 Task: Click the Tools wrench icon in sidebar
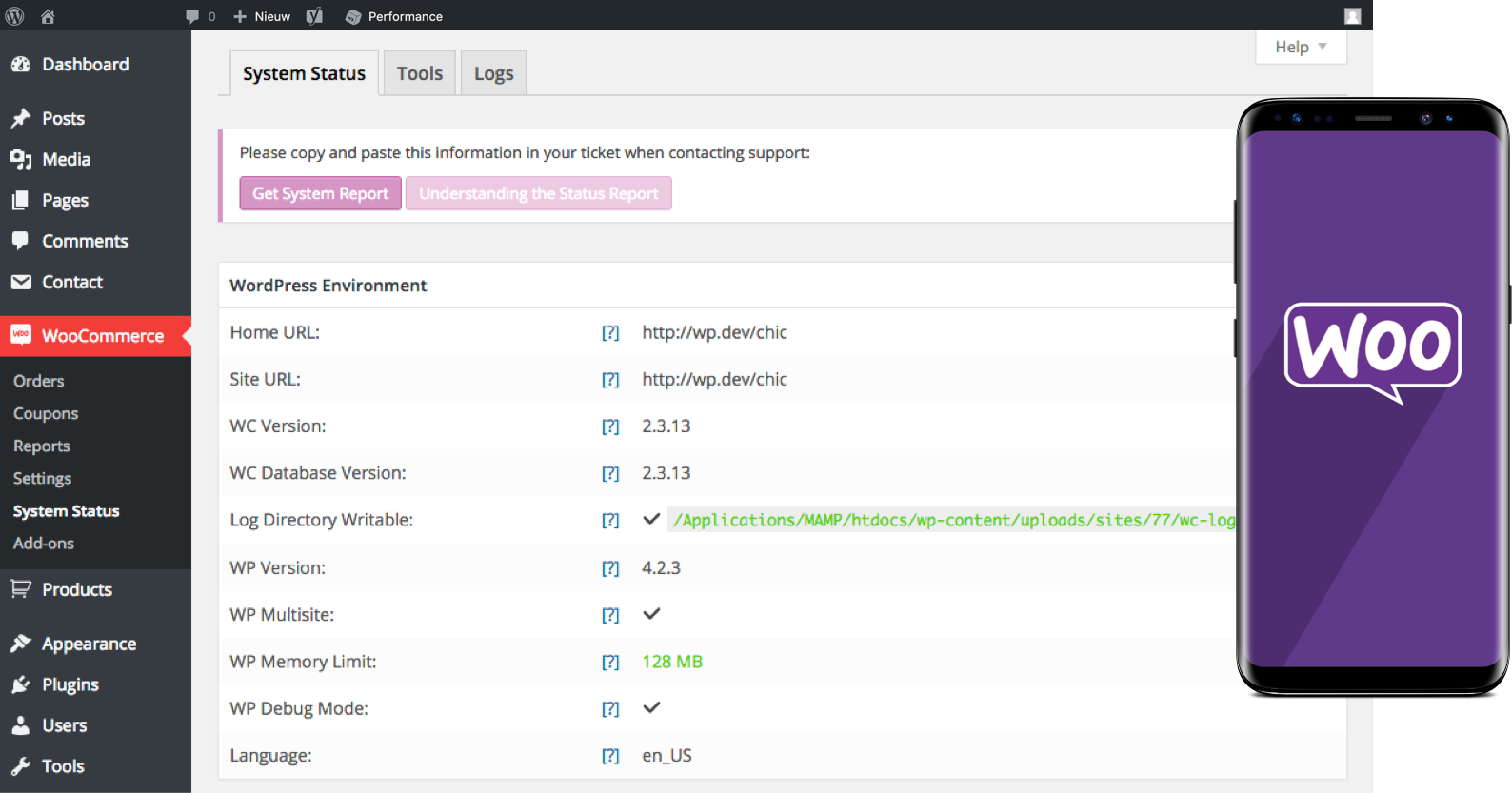(x=21, y=766)
